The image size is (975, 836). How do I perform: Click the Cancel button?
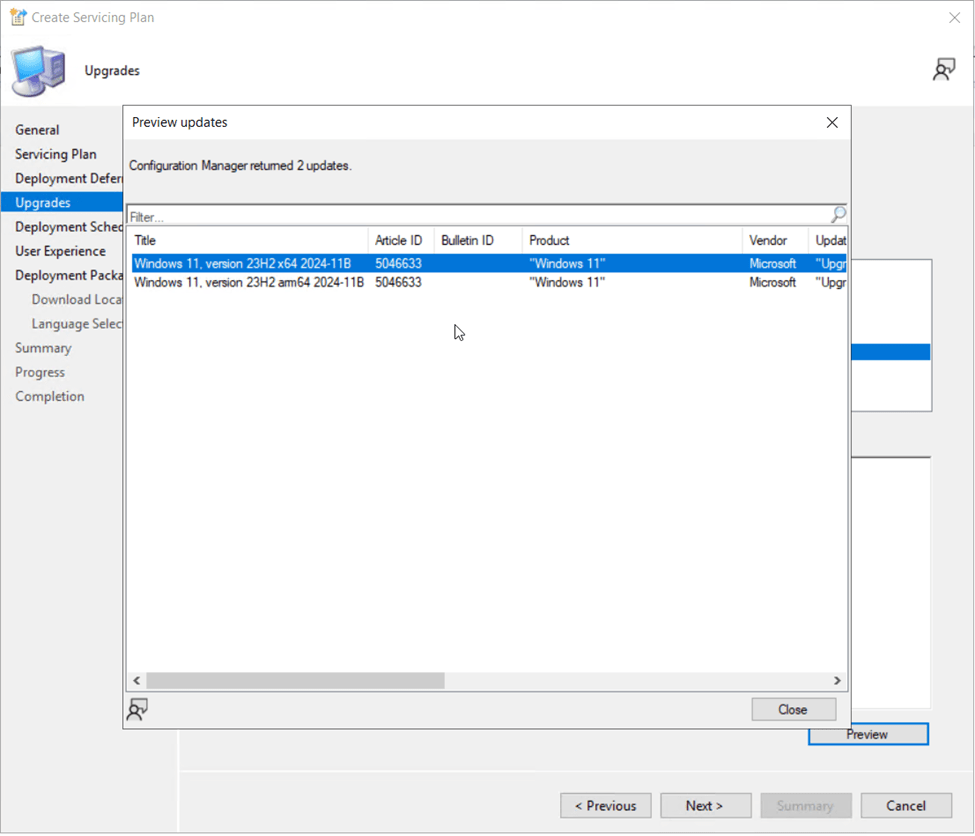pyautogui.click(x=906, y=806)
